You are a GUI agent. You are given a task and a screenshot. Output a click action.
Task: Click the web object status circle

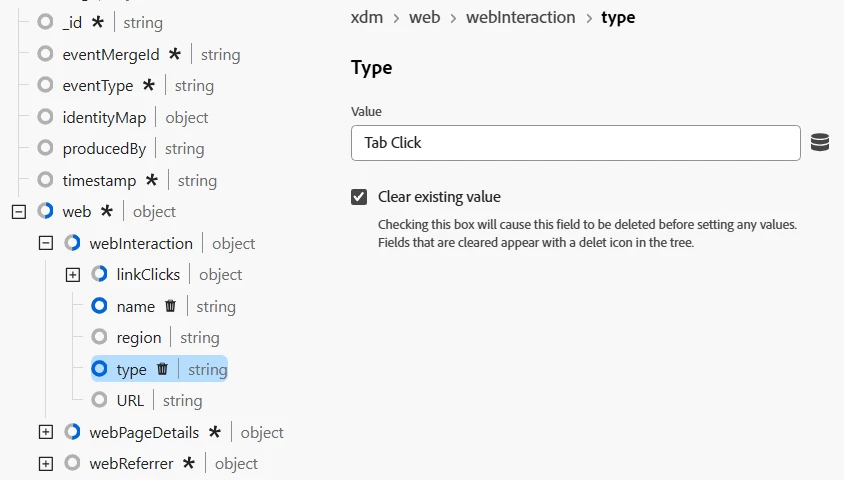click(x=46, y=211)
